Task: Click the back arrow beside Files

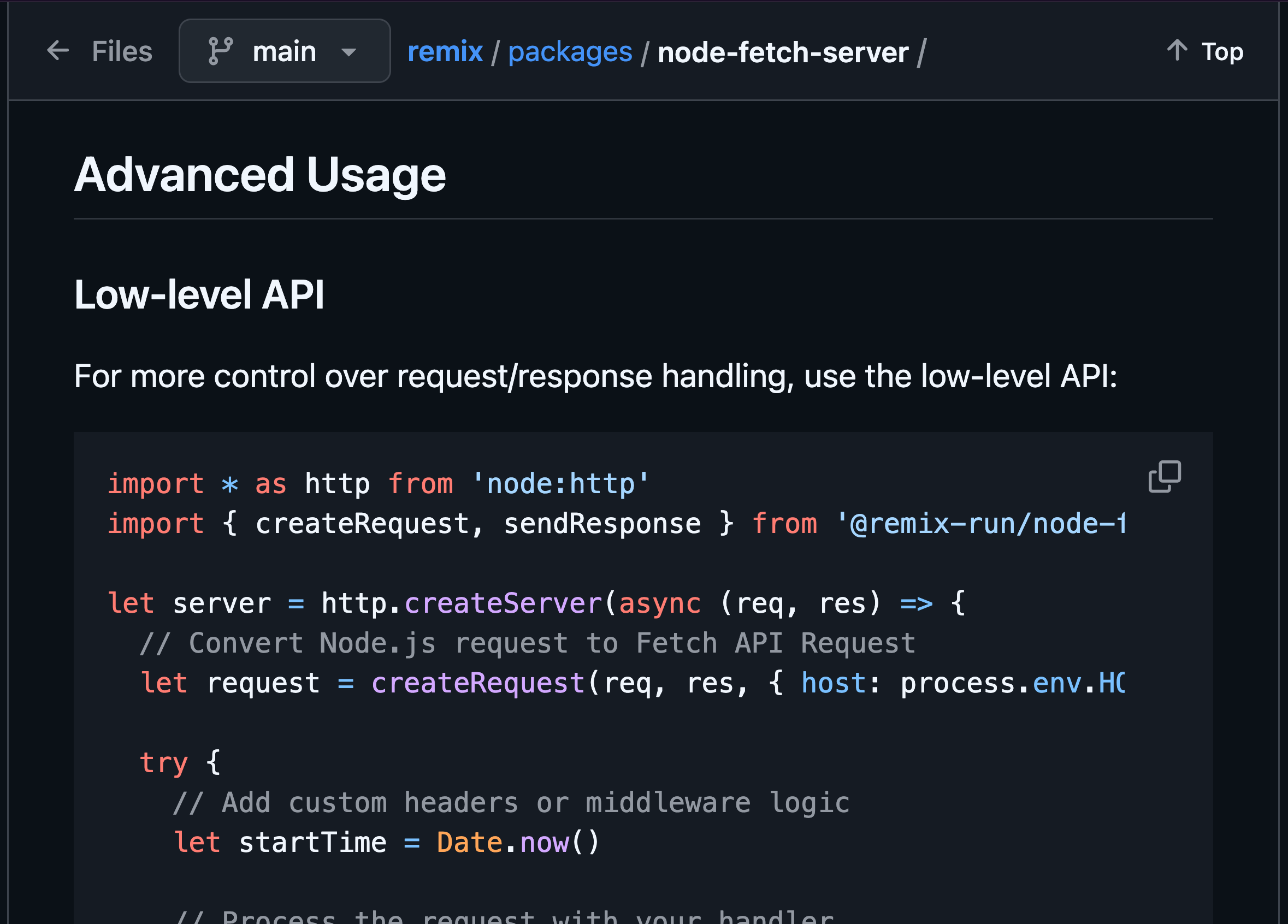Action: pos(58,51)
